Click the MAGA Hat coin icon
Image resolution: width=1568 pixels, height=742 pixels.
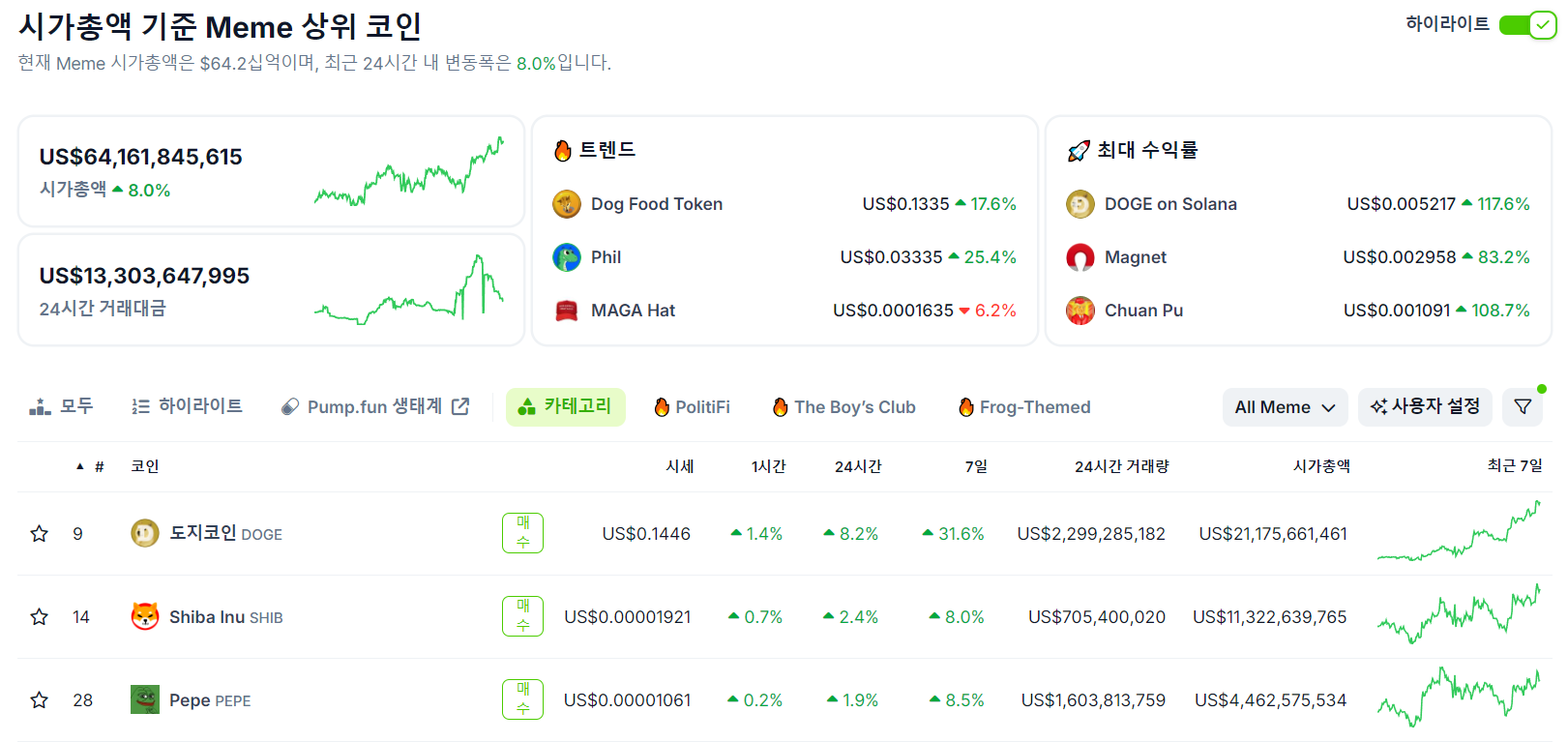coord(566,311)
